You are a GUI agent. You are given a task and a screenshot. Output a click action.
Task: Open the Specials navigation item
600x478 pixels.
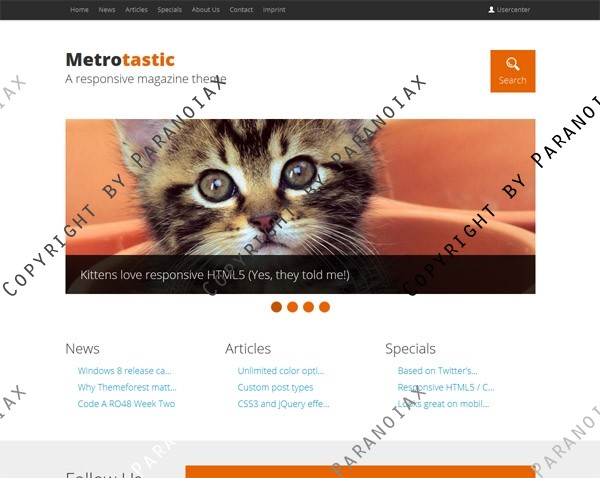click(170, 10)
